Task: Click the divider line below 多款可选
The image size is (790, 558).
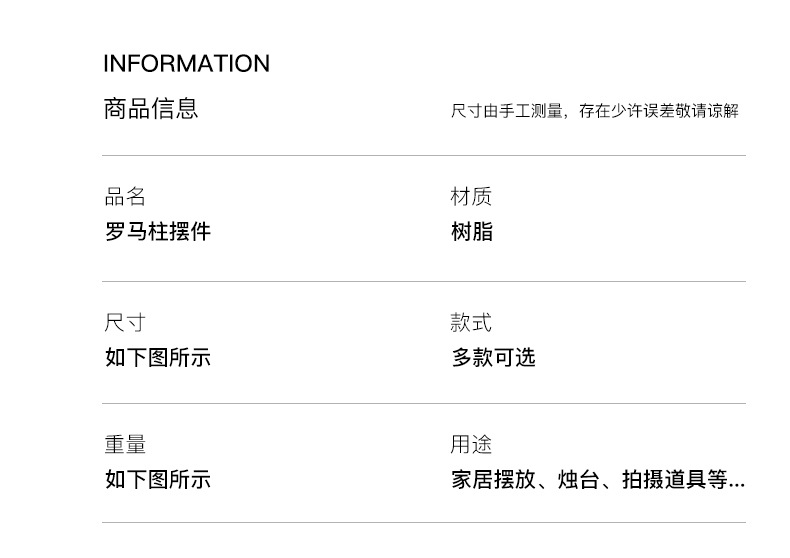Action: pyautogui.click(x=424, y=403)
